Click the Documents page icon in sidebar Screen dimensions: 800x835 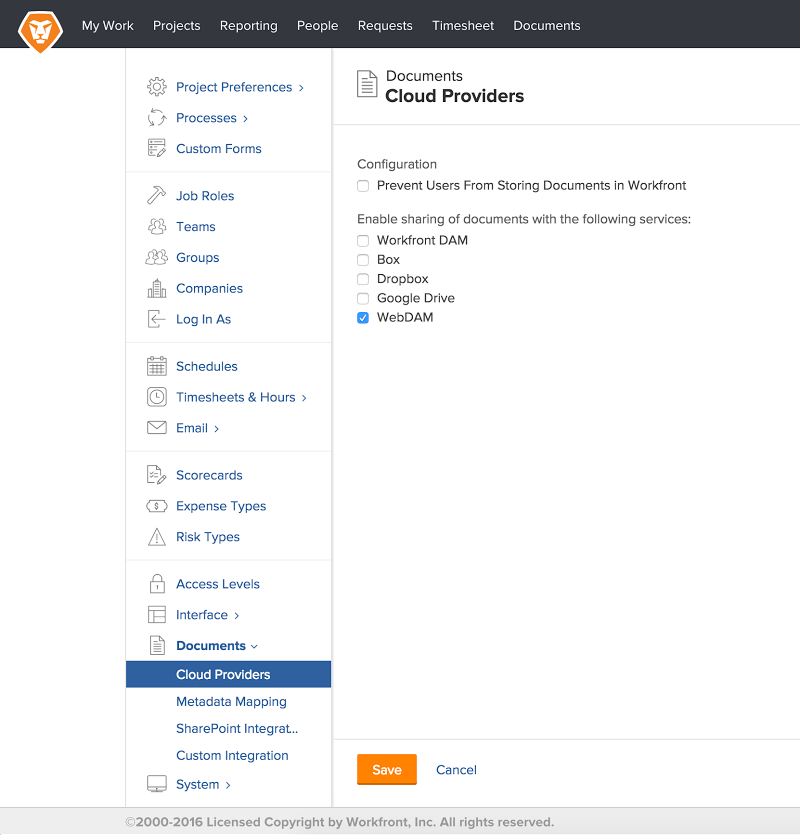click(157, 645)
